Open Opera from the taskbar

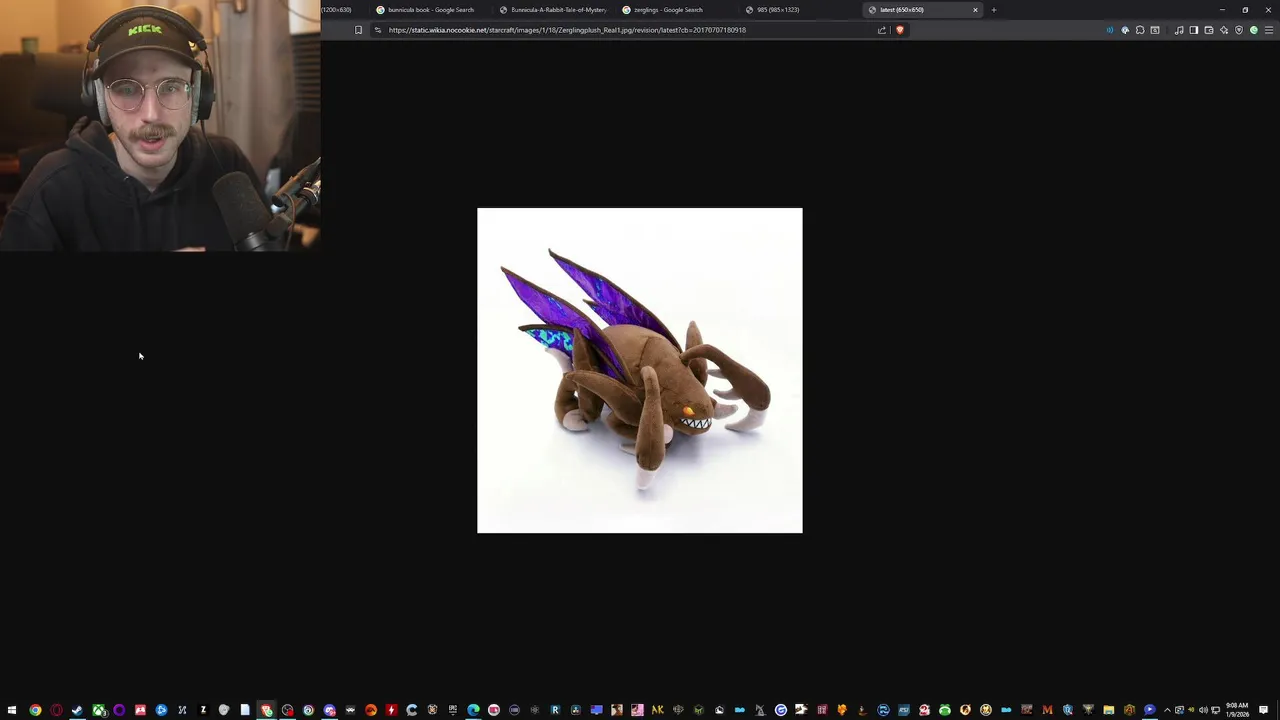coord(56,710)
